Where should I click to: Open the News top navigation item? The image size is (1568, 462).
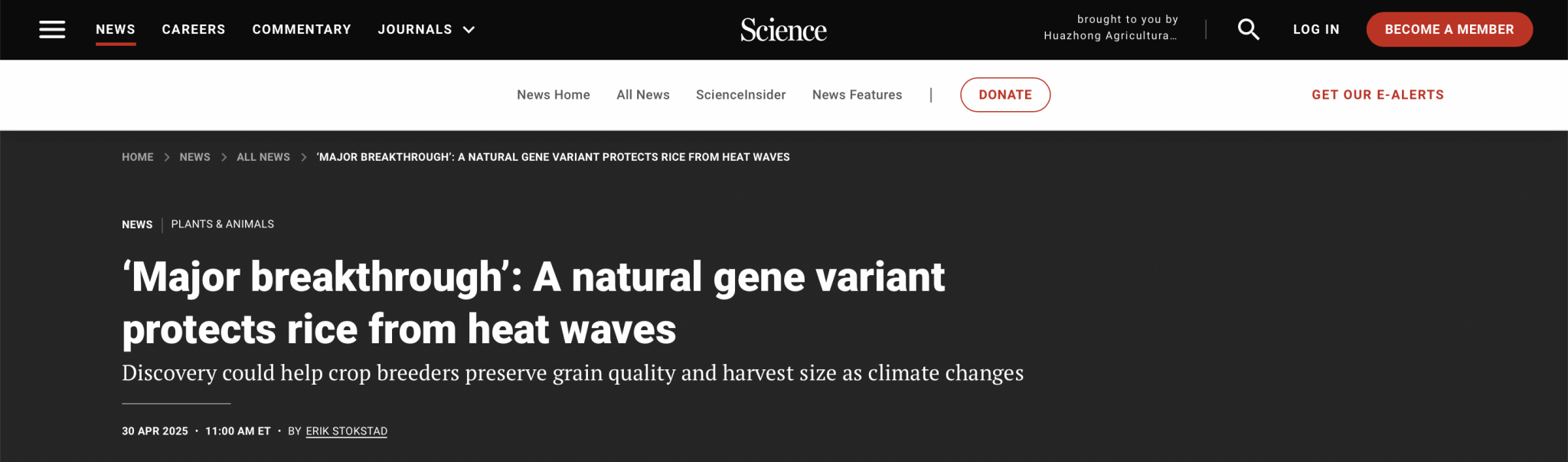116,29
